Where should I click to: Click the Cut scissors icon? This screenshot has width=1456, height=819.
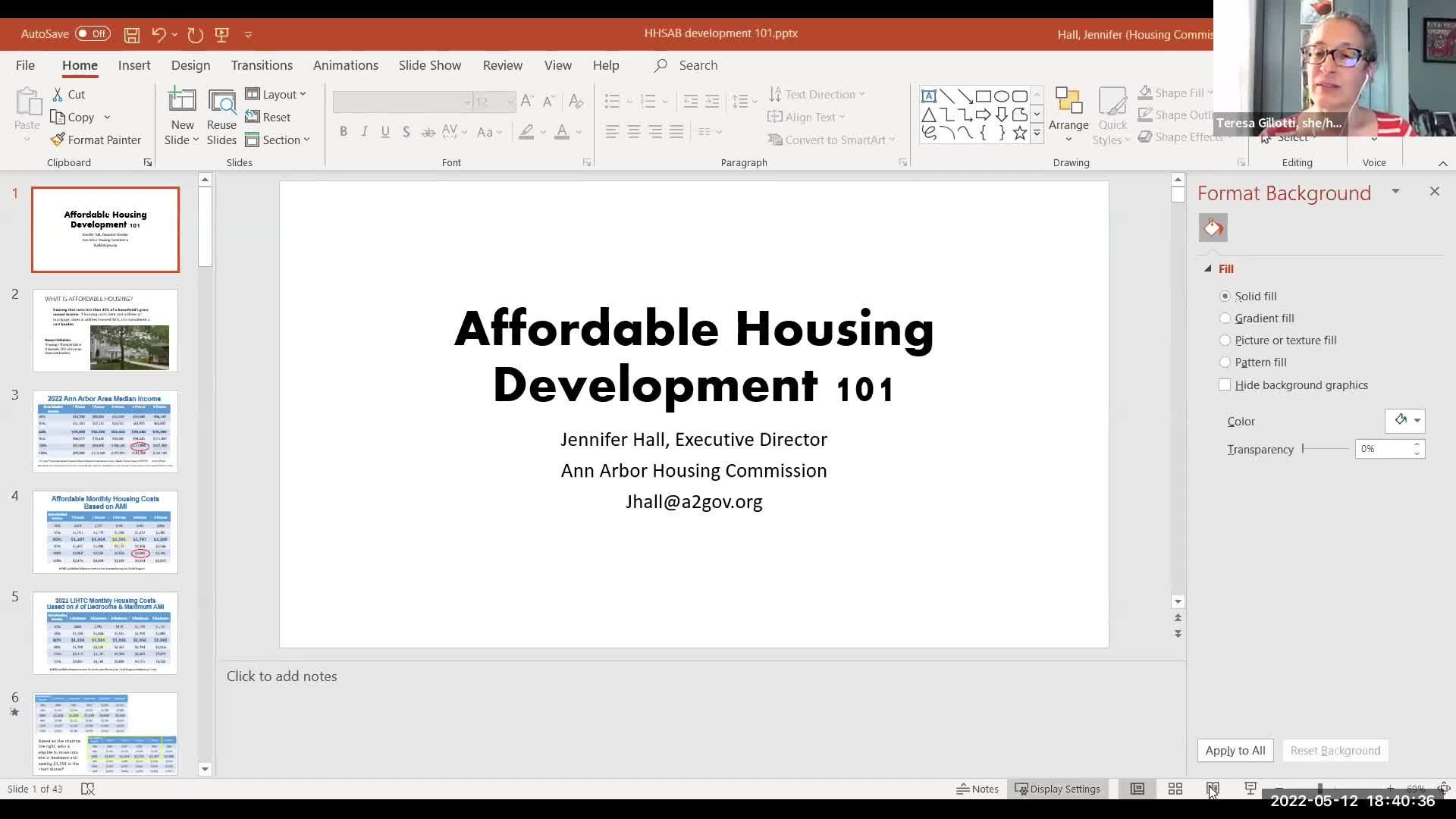point(58,95)
